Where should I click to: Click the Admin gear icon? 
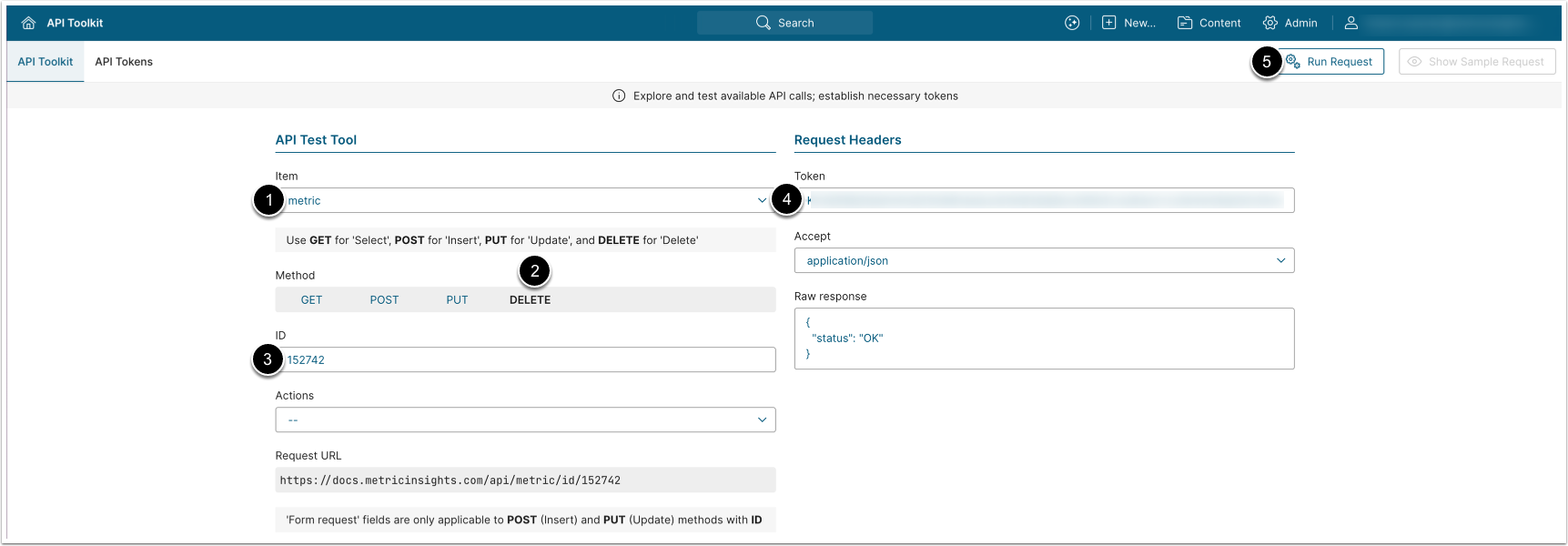click(x=1270, y=23)
